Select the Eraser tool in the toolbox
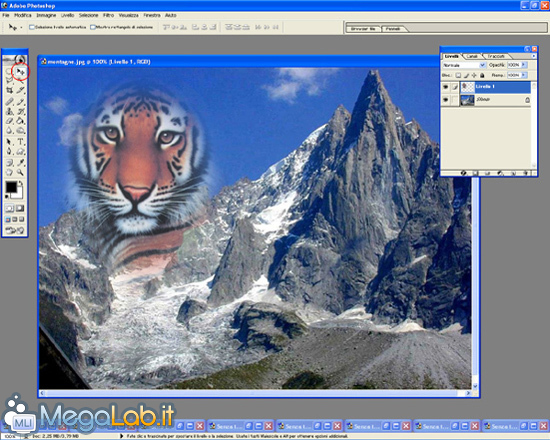 (9, 121)
